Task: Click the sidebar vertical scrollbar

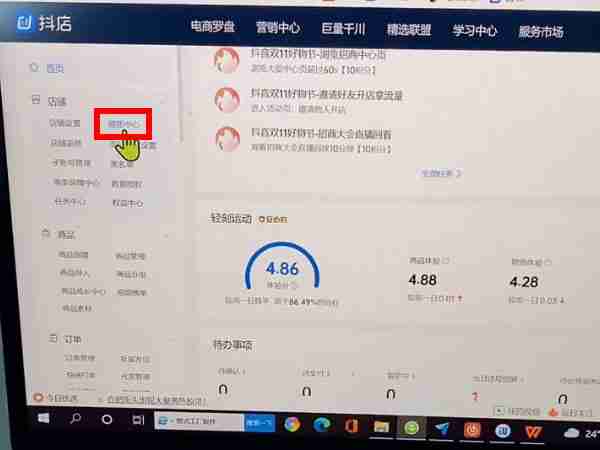Action: pyautogui.click(x=181, y=94)
